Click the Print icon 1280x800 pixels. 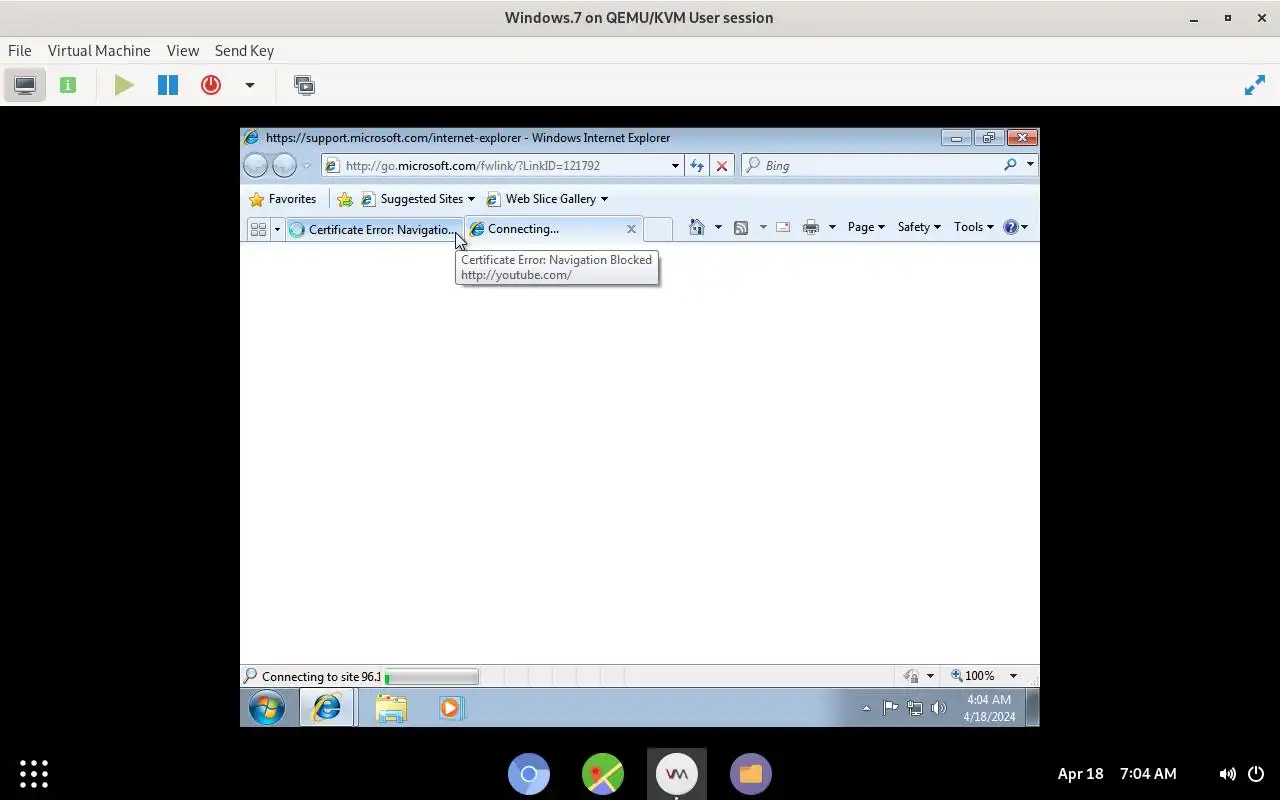coord(811,227)
